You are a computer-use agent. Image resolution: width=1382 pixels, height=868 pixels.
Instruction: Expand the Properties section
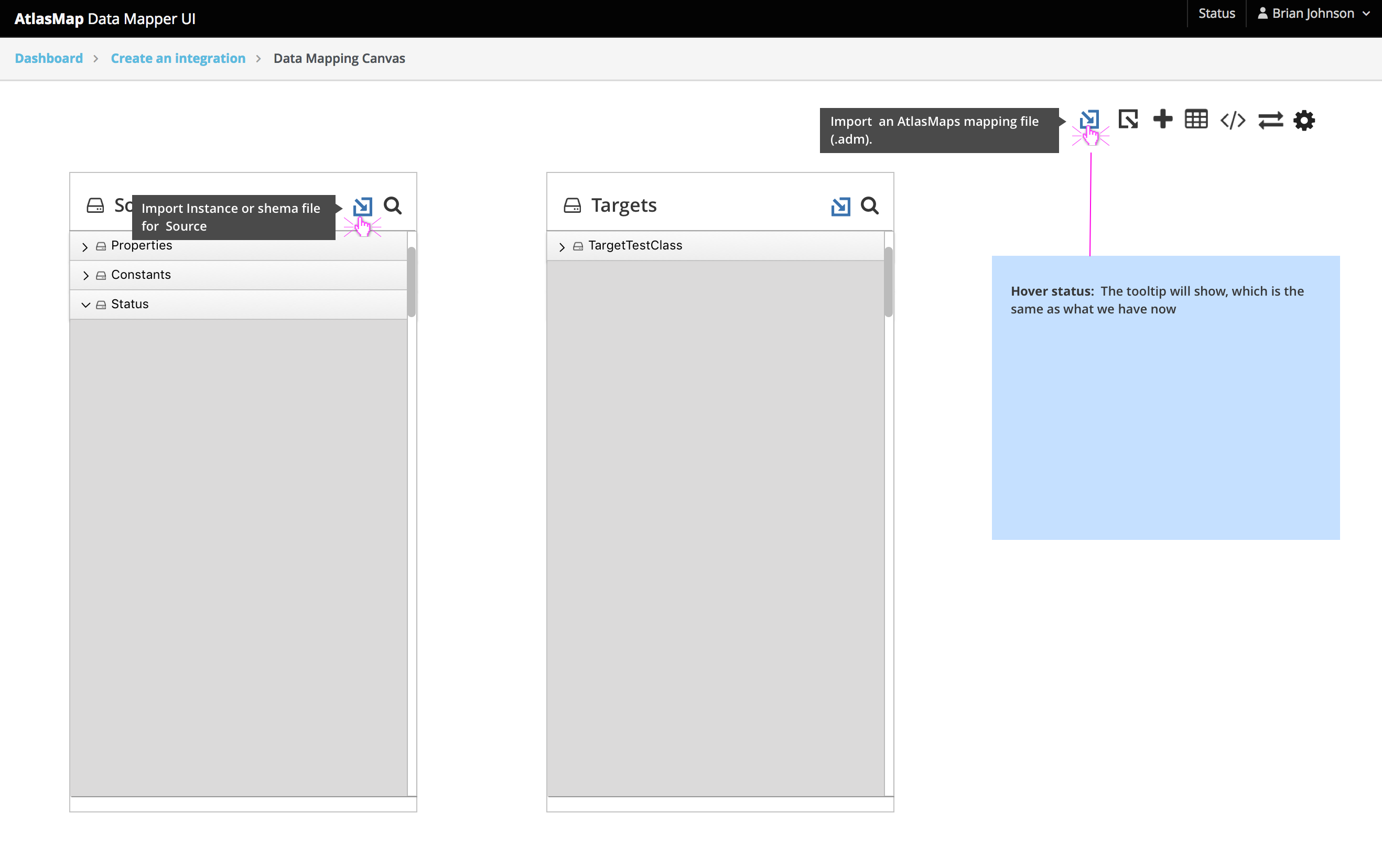pyautogui.click(x=85, y=245)
